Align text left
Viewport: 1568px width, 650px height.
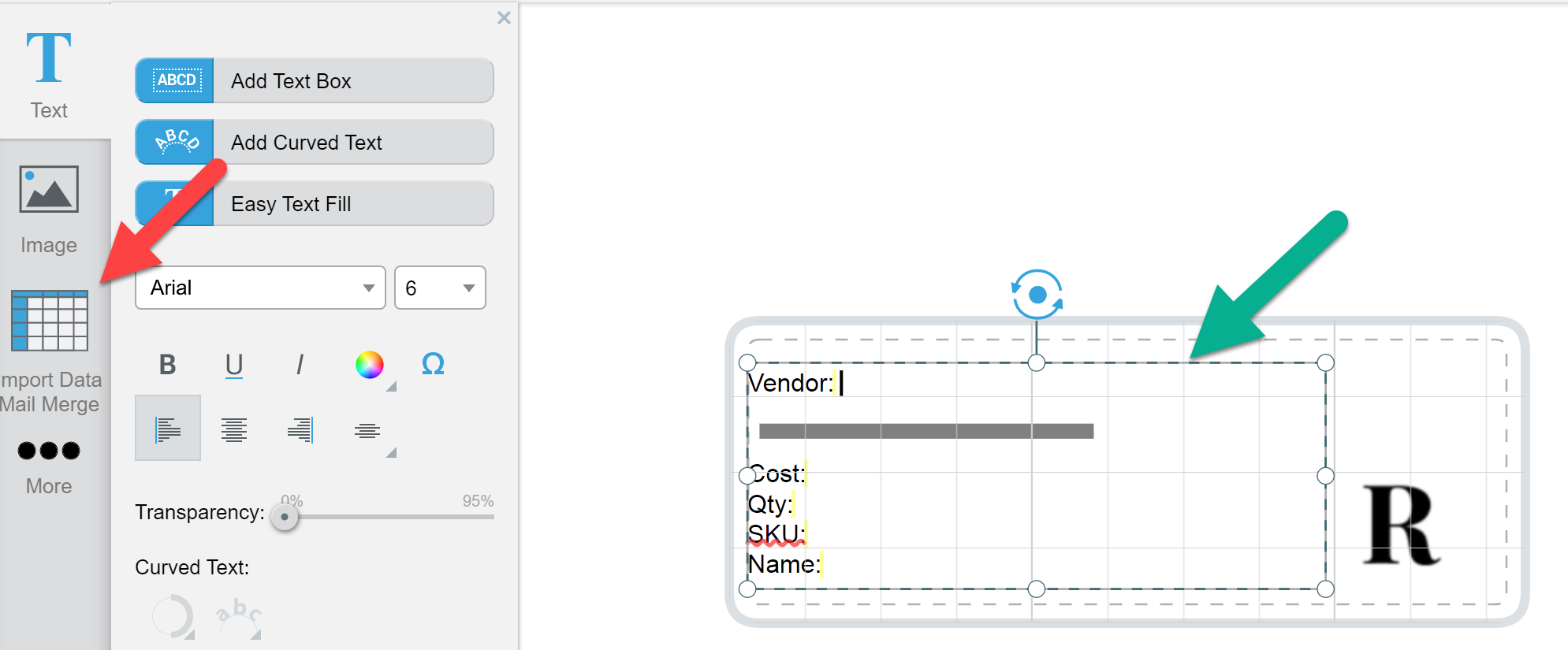[x=168, y=429]
